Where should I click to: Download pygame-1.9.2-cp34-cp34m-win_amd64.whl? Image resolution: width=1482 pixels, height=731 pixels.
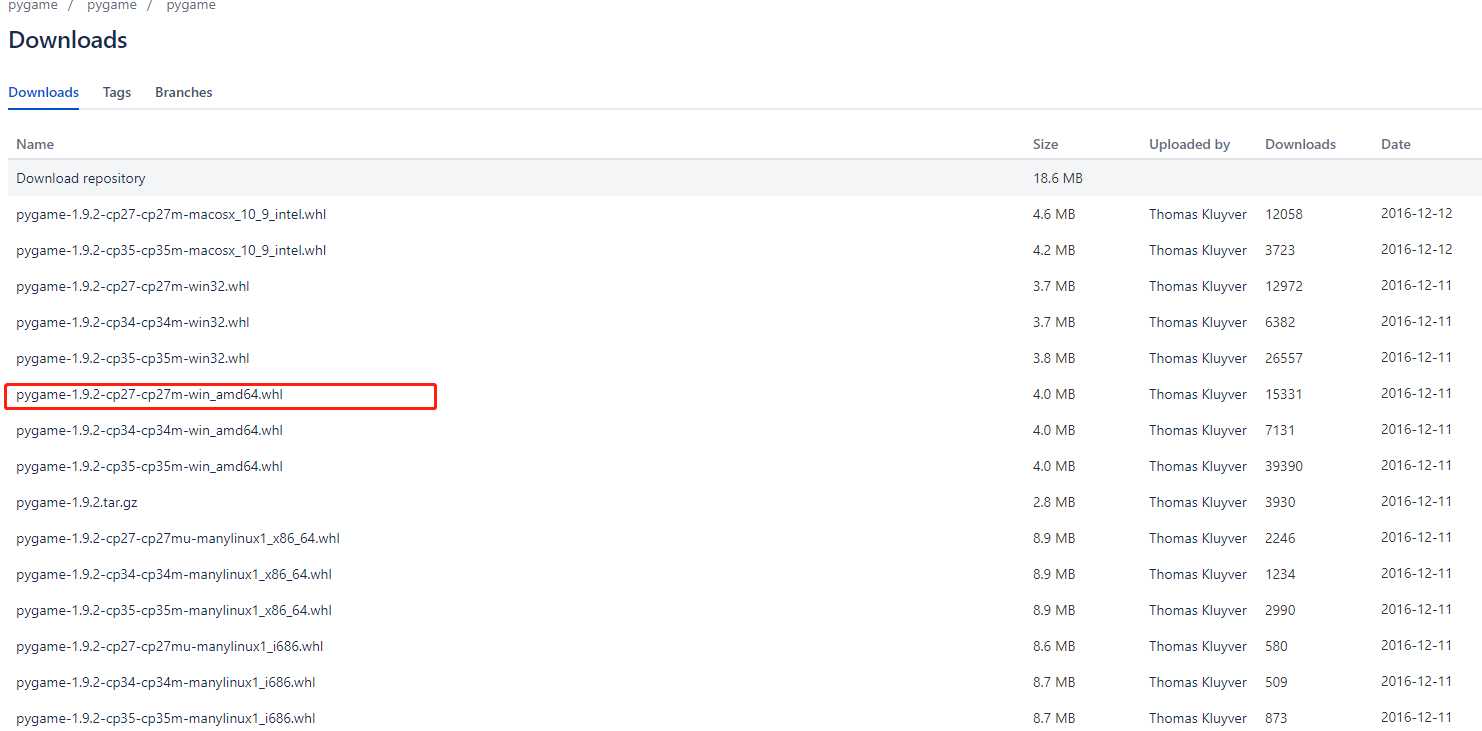[150, 430]
